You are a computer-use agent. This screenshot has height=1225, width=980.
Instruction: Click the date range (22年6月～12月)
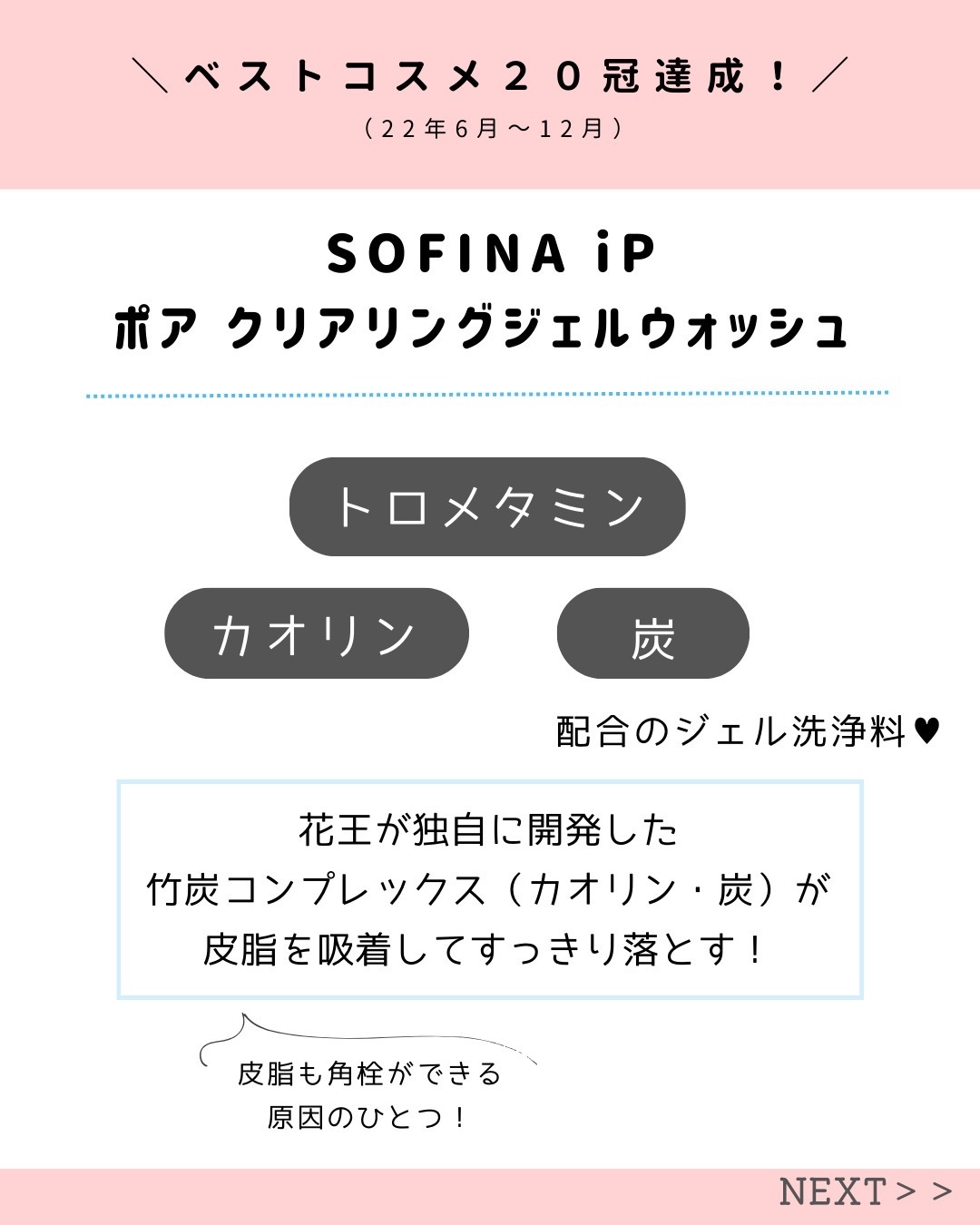[492, 129]
